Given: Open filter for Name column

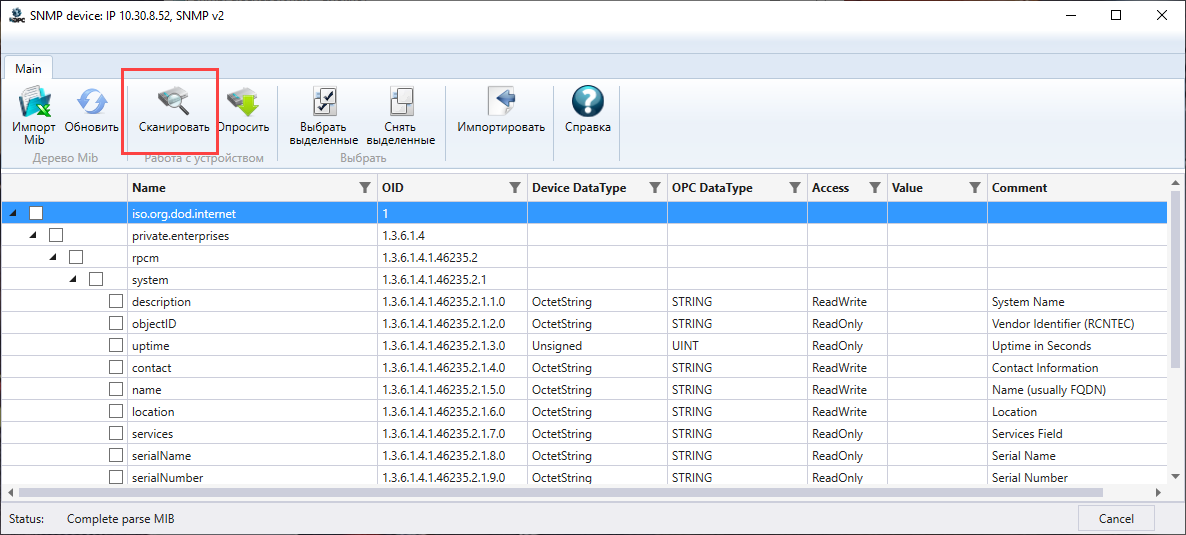Looking at the screenshot, I should coord(365,188).
